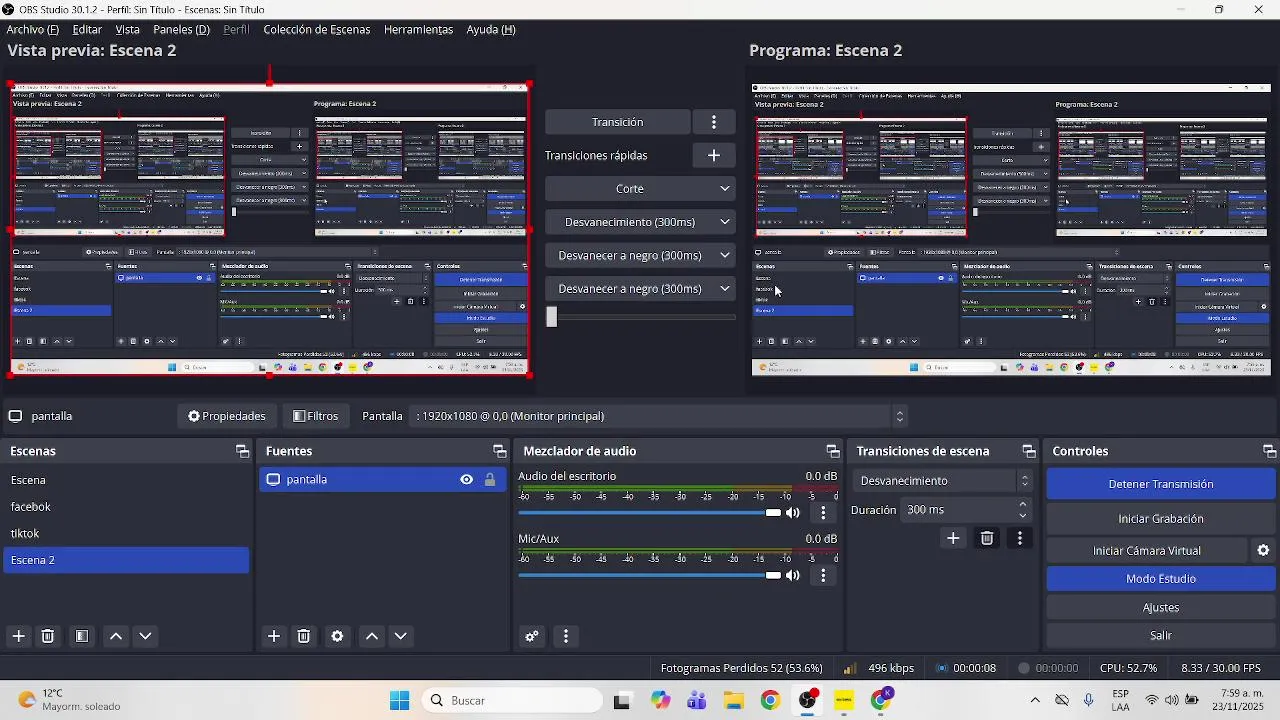This screenshot has width=1280, height=720.
Task: Open Transición options three dots
Action: click(x=714, y=122)
